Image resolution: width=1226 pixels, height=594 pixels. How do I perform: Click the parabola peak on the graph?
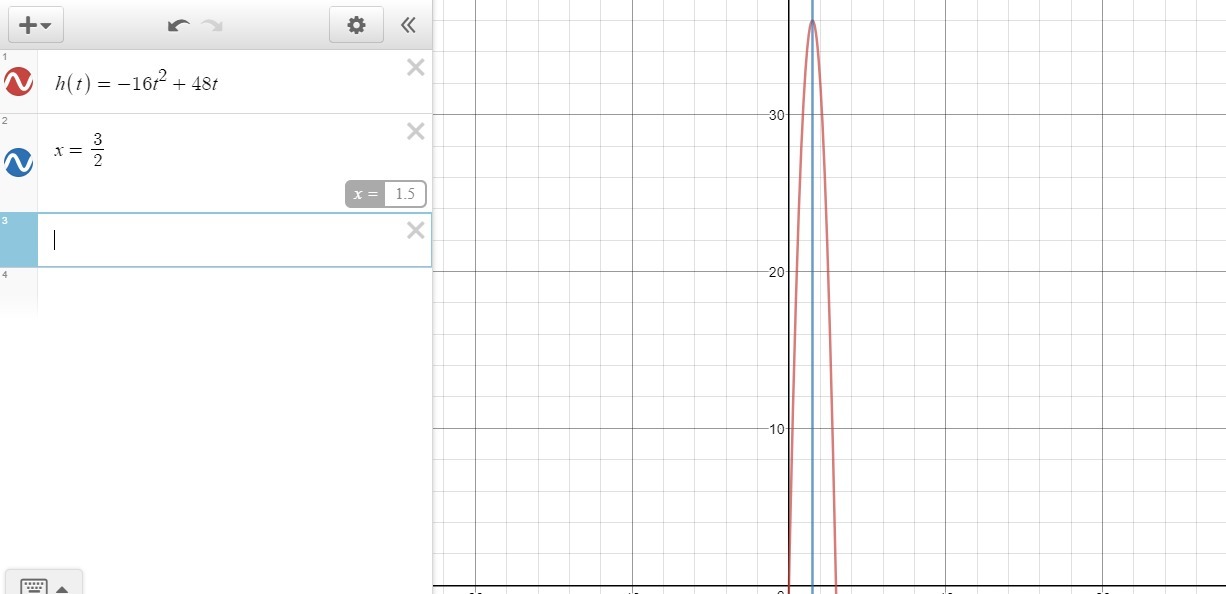pyautogui.click(x=812, y=21)
